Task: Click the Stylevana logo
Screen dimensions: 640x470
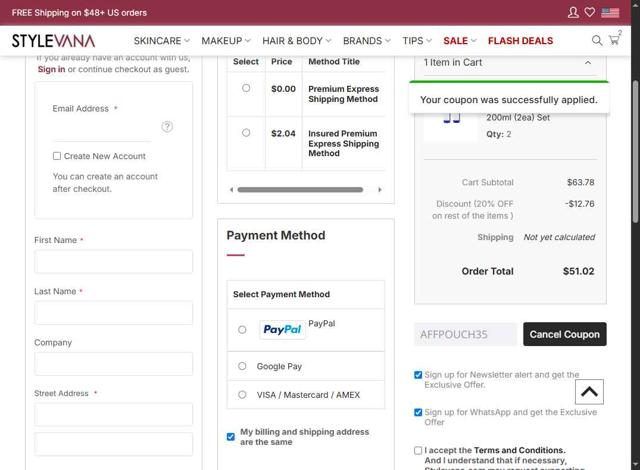Action: coord(53,41)
